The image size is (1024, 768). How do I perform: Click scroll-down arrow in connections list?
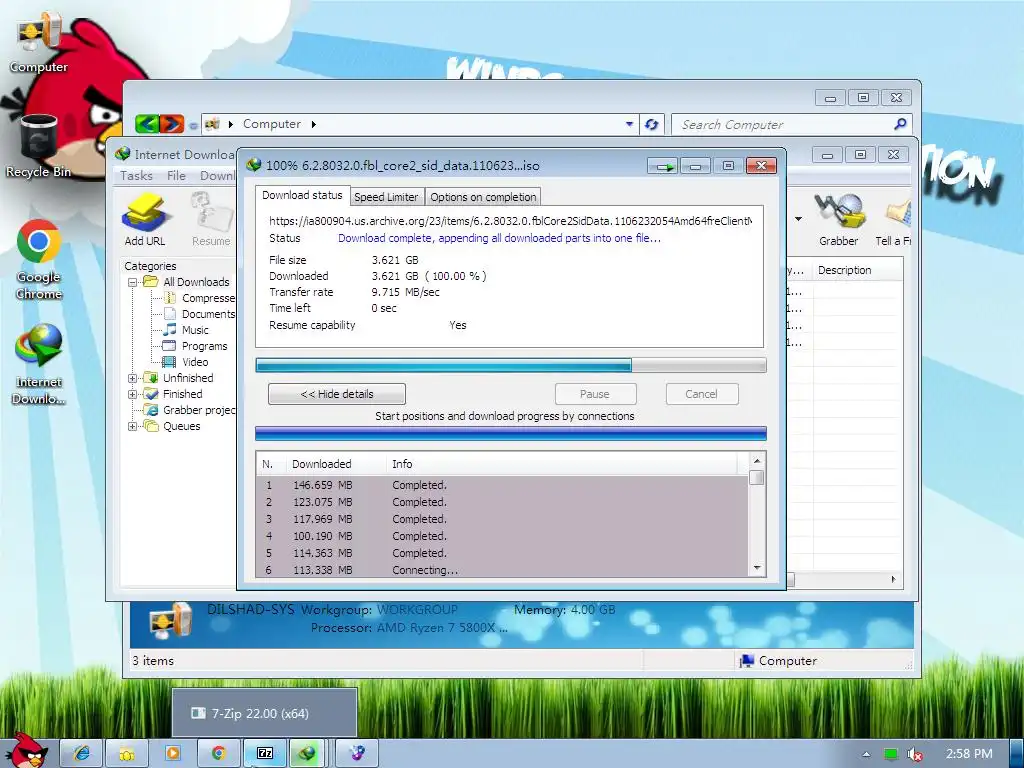757,568
